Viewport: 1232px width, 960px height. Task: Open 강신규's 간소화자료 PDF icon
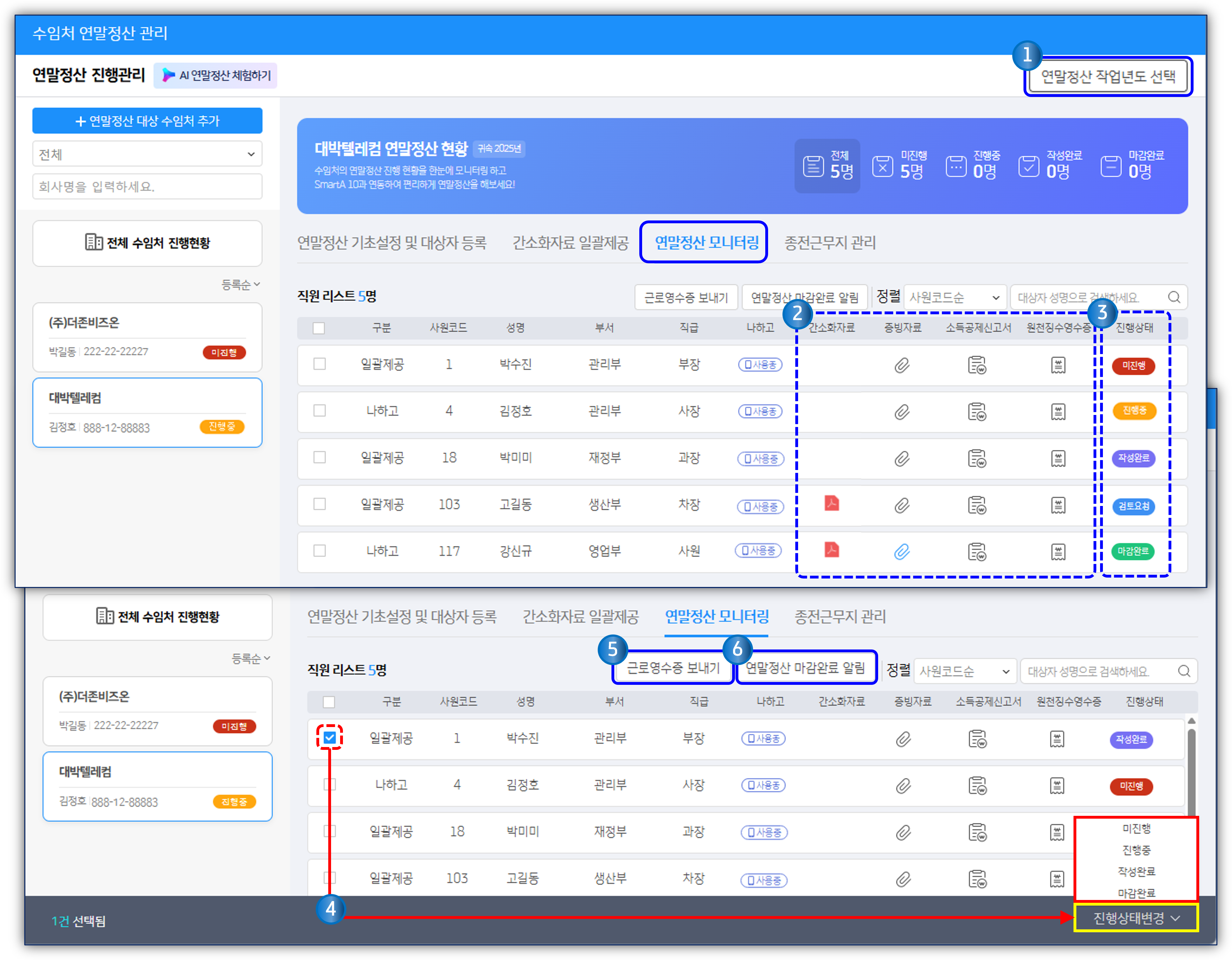(832, 549)
